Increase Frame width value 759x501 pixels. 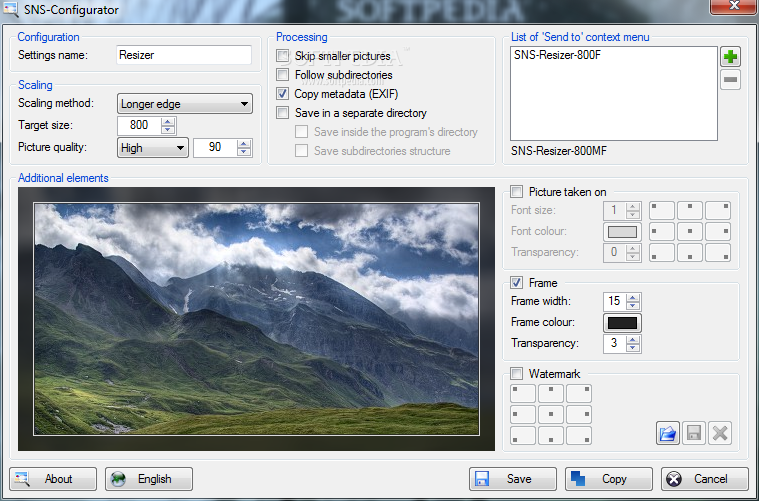(x=633, y=297)
